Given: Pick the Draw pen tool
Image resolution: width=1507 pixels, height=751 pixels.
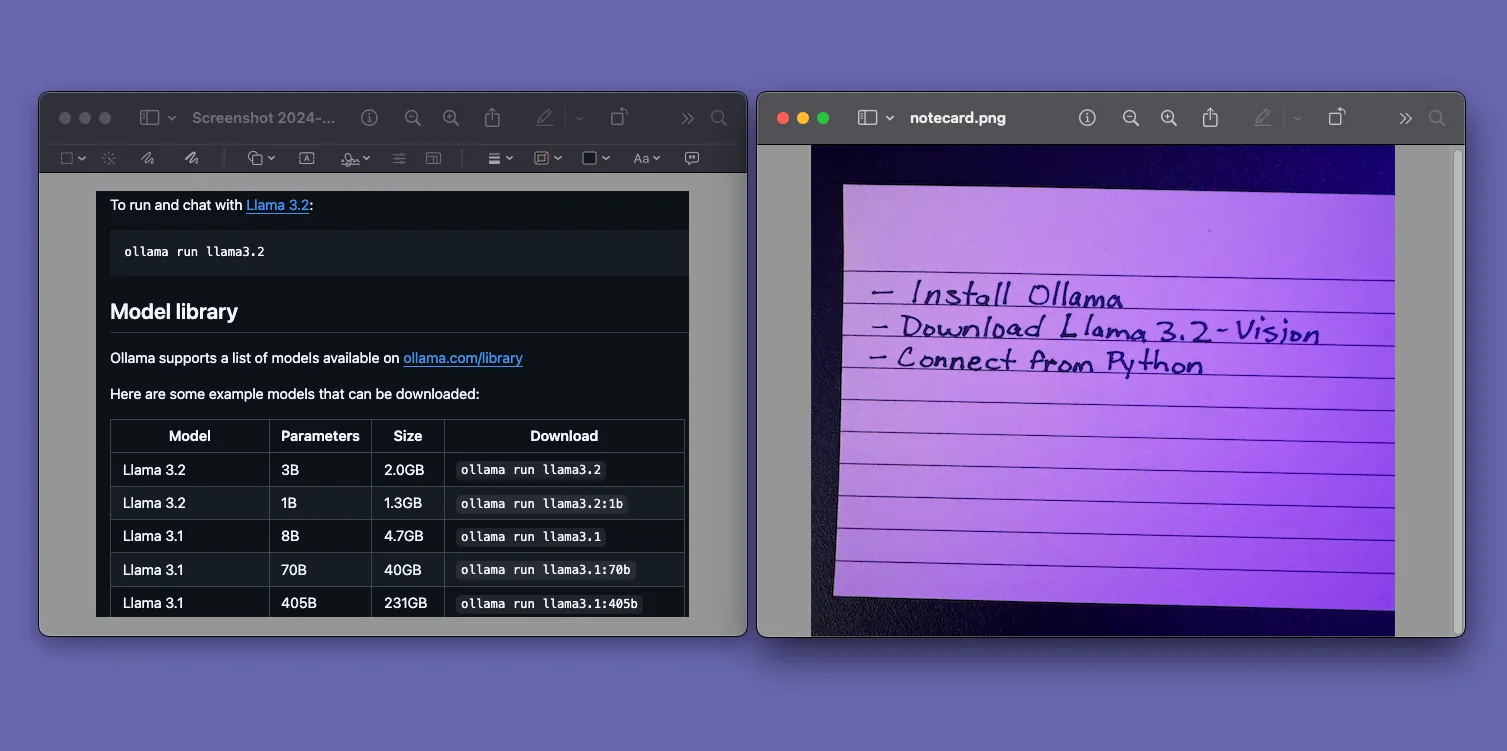Looking at the screenshot, I should pyautogui.click(x=192, y=158).
